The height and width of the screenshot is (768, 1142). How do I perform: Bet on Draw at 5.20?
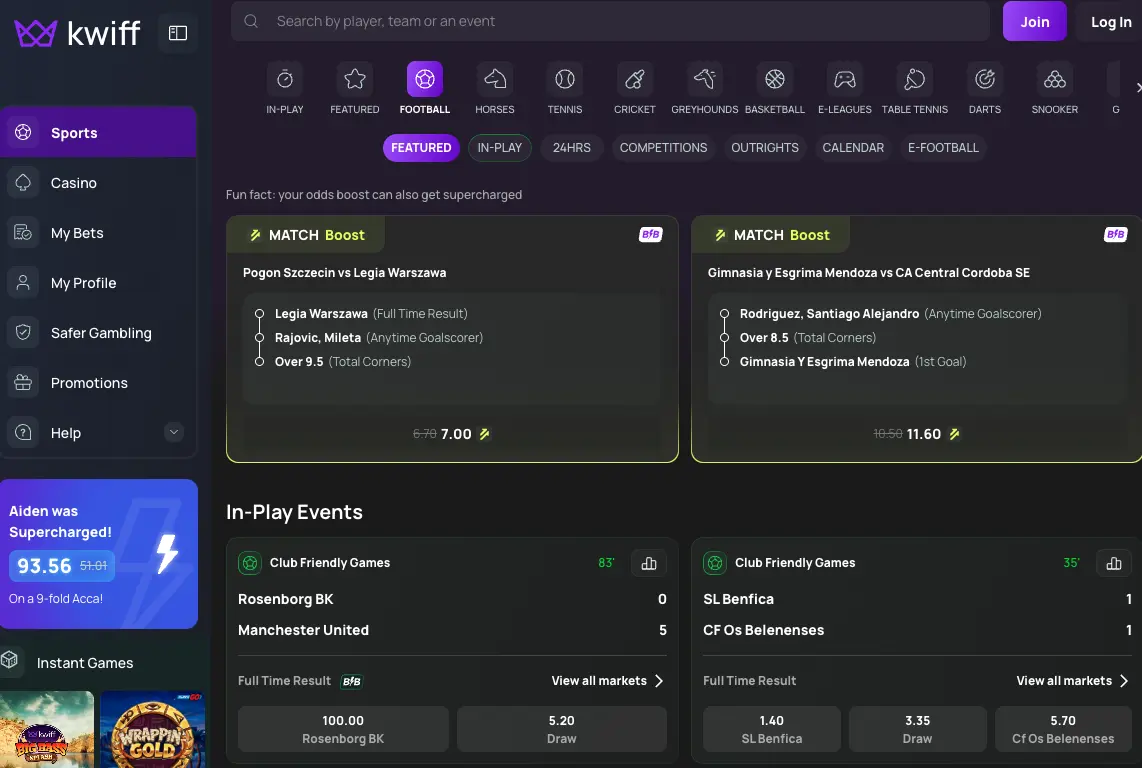(562, 729)
